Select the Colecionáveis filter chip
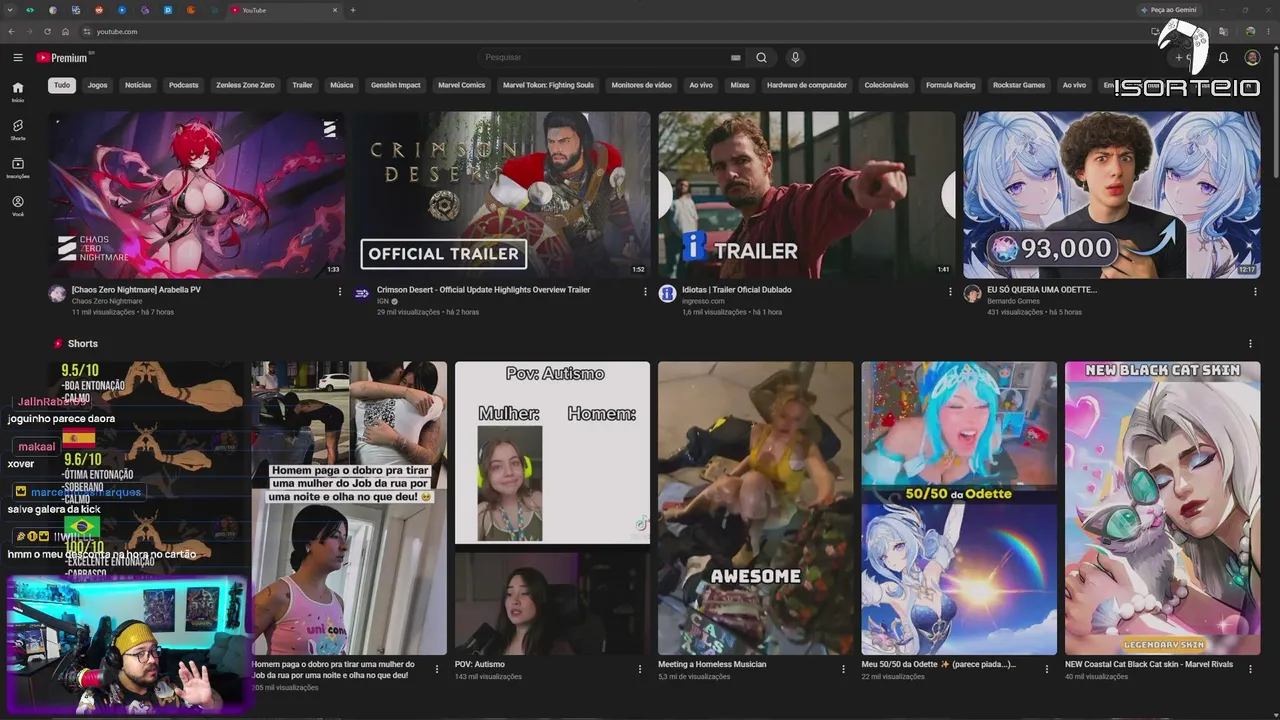This screenshot has width=1280, height=720. [887, 85]
